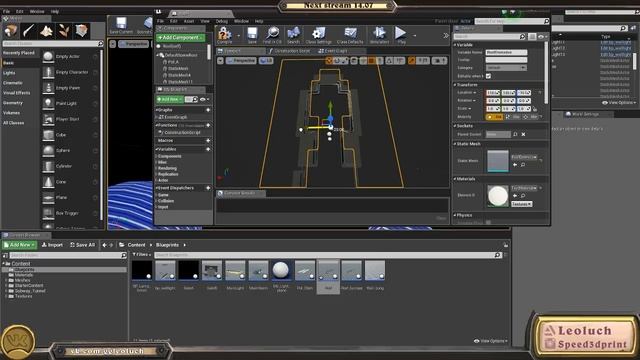Screen dimensions: 640x360
Task: Toggle the Editable when inherited checkbox
Action: pyautogui.click(x=488, y=76)
